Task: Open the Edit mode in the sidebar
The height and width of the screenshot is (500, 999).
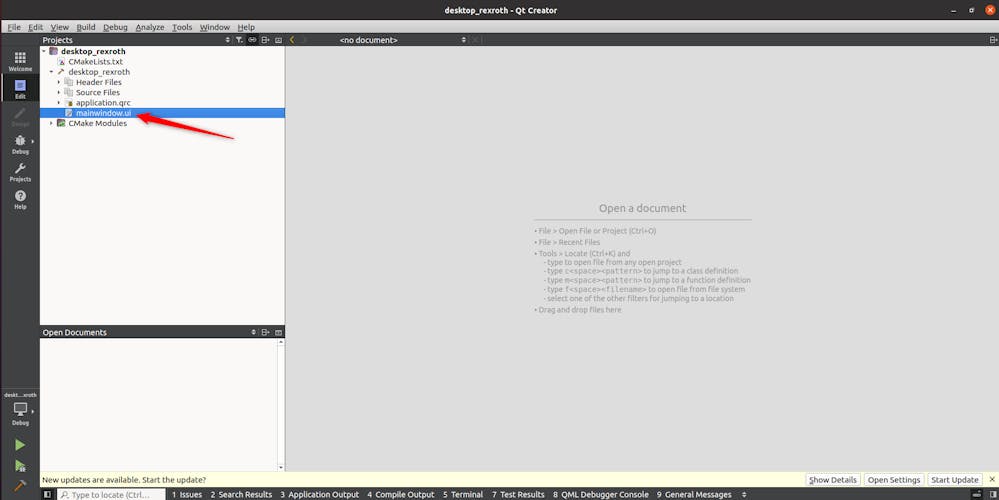Action: [20, 89]
